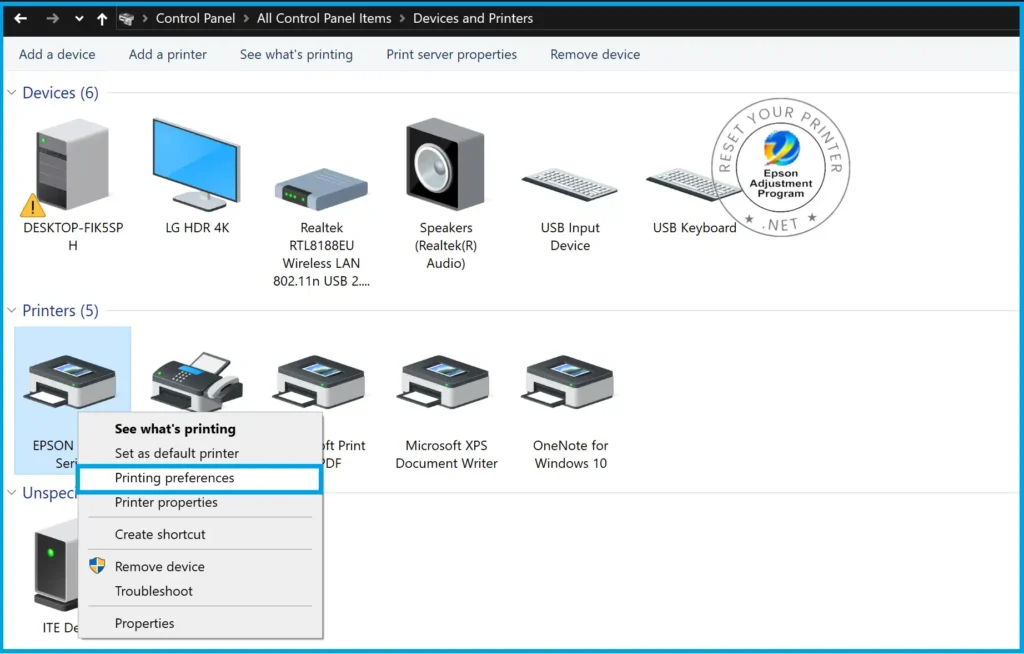Click See what's printing in the toolbar

point(296,54)
